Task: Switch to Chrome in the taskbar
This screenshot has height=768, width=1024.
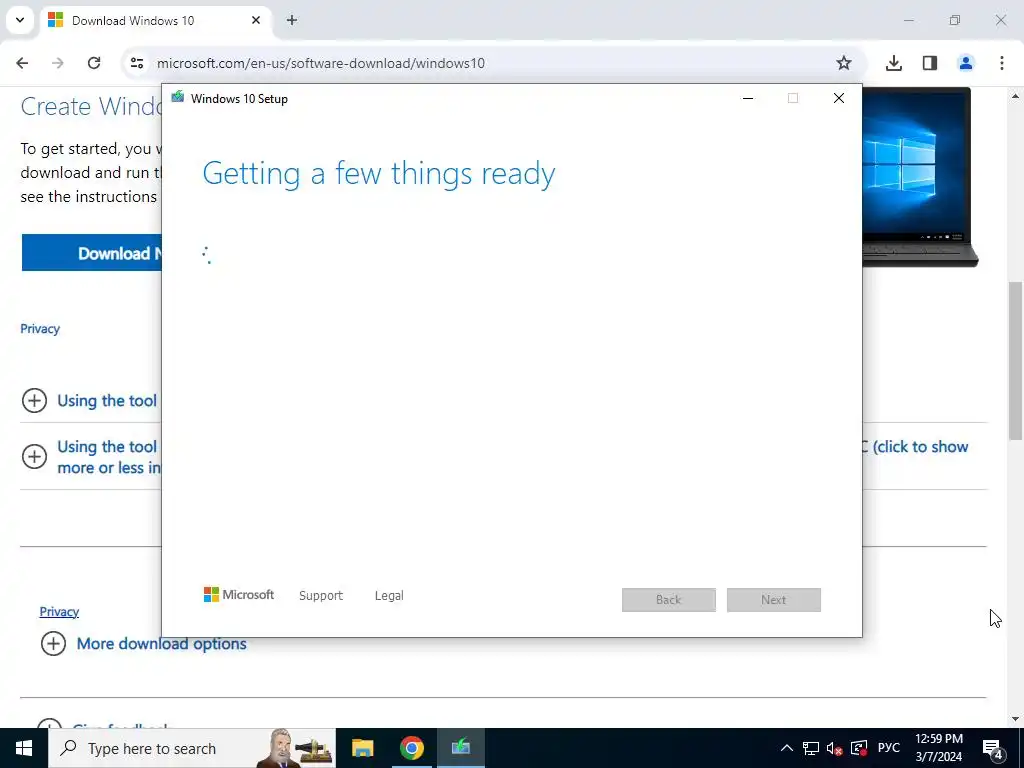Action: tap(411, 748)
